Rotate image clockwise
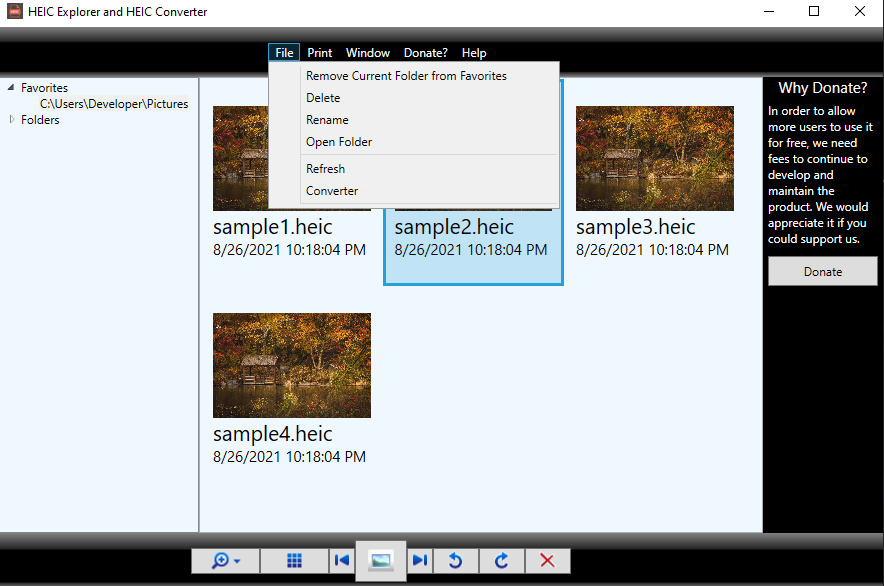 pyautogui.click(x=503, y=561)
